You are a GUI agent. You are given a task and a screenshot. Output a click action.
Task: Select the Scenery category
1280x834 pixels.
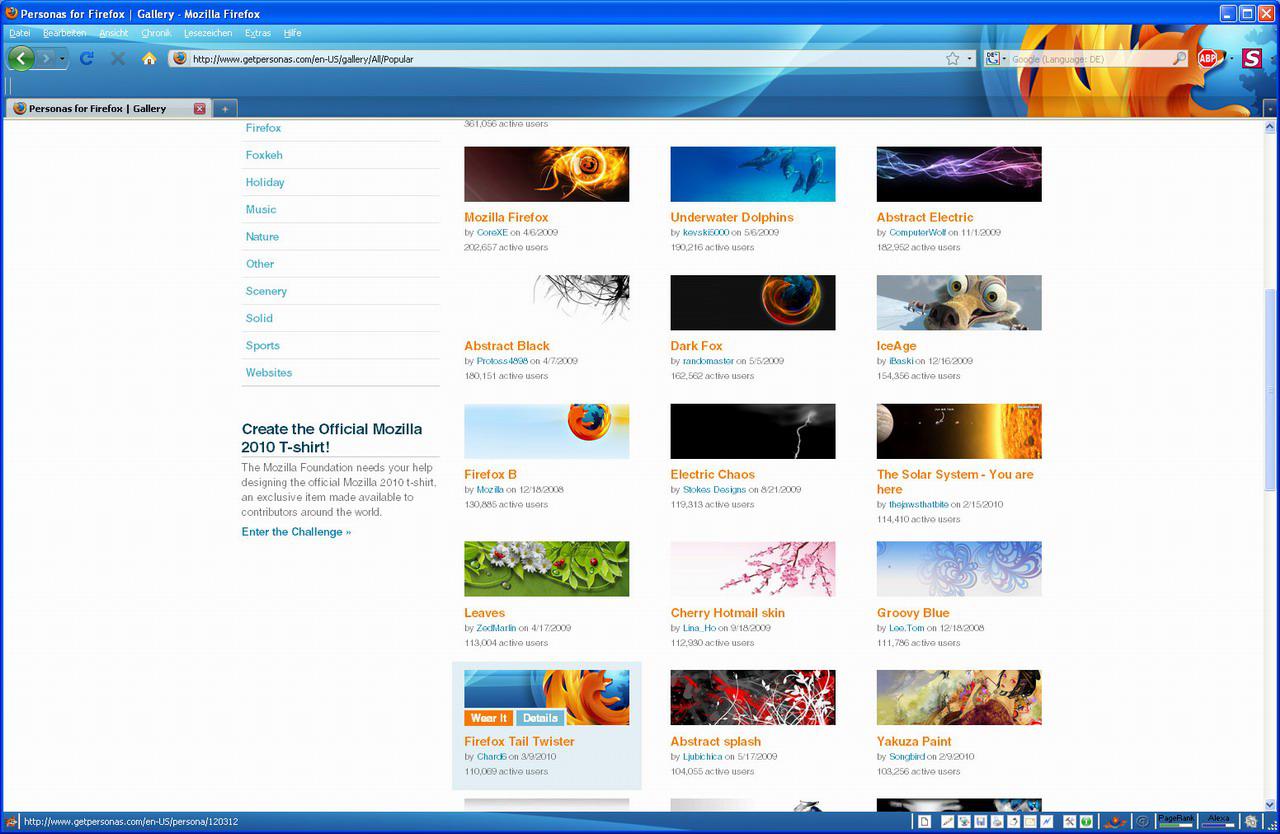tap(266, 291)
